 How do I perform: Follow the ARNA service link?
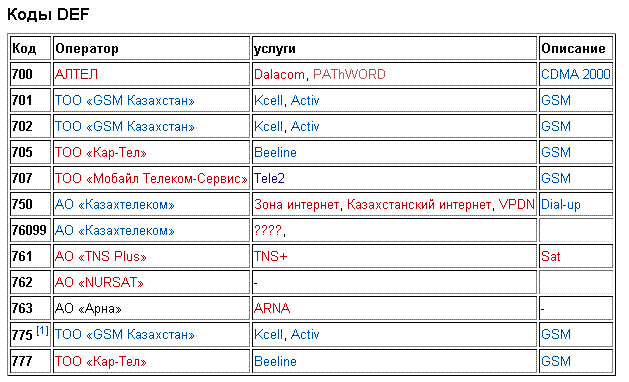point(272,309)
